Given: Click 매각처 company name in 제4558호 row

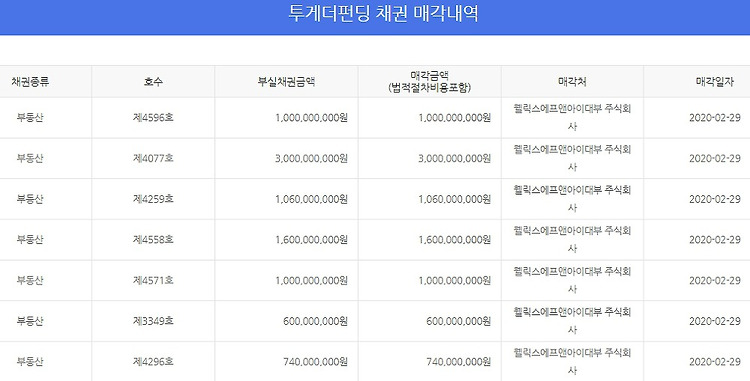Looking at the screenshot, I should [x=572, y=239].
